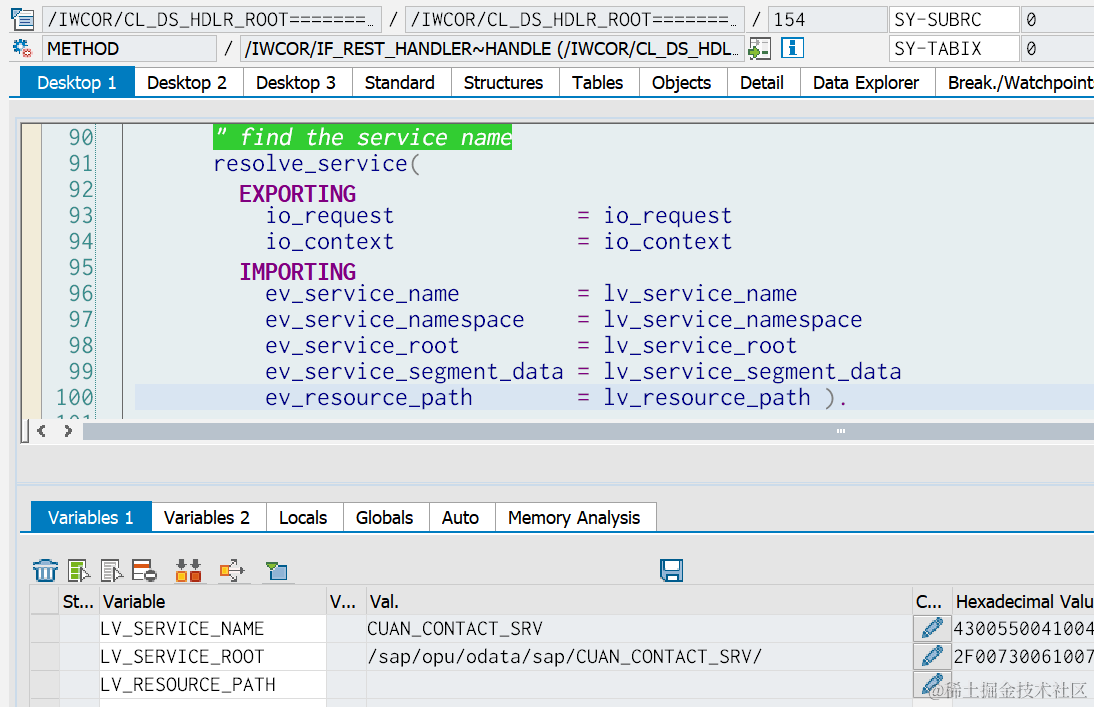1094x707 pixels.
Task: Open the Detail tab
Action: (x=762, y=82)
